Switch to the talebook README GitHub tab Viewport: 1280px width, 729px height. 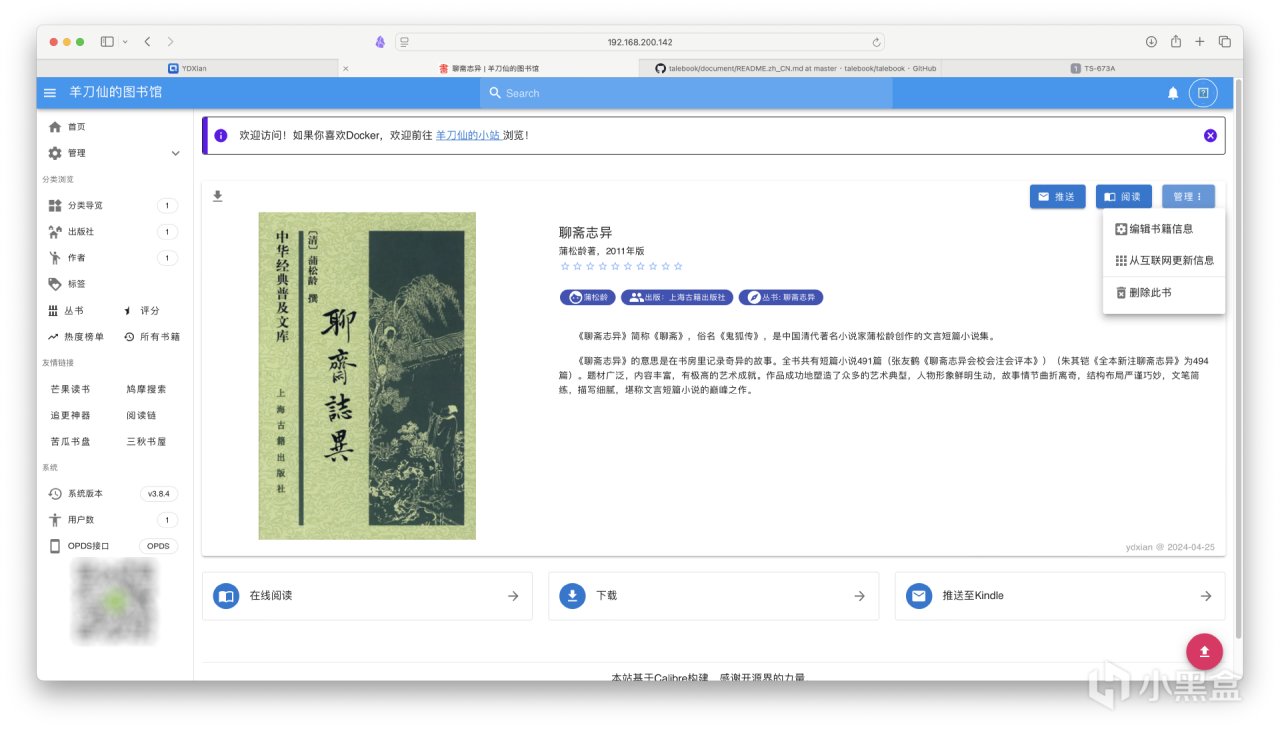pos(795,68)
